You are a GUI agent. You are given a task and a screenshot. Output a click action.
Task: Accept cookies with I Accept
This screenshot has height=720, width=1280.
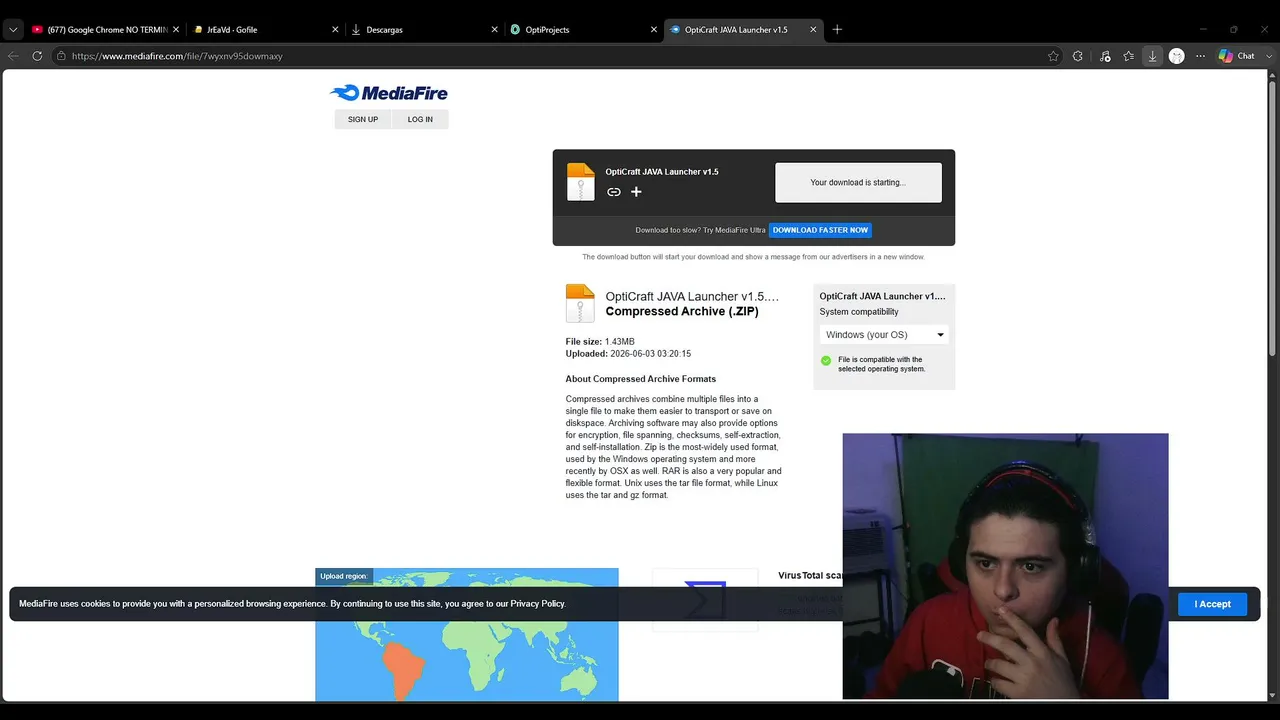(1212, 604)
